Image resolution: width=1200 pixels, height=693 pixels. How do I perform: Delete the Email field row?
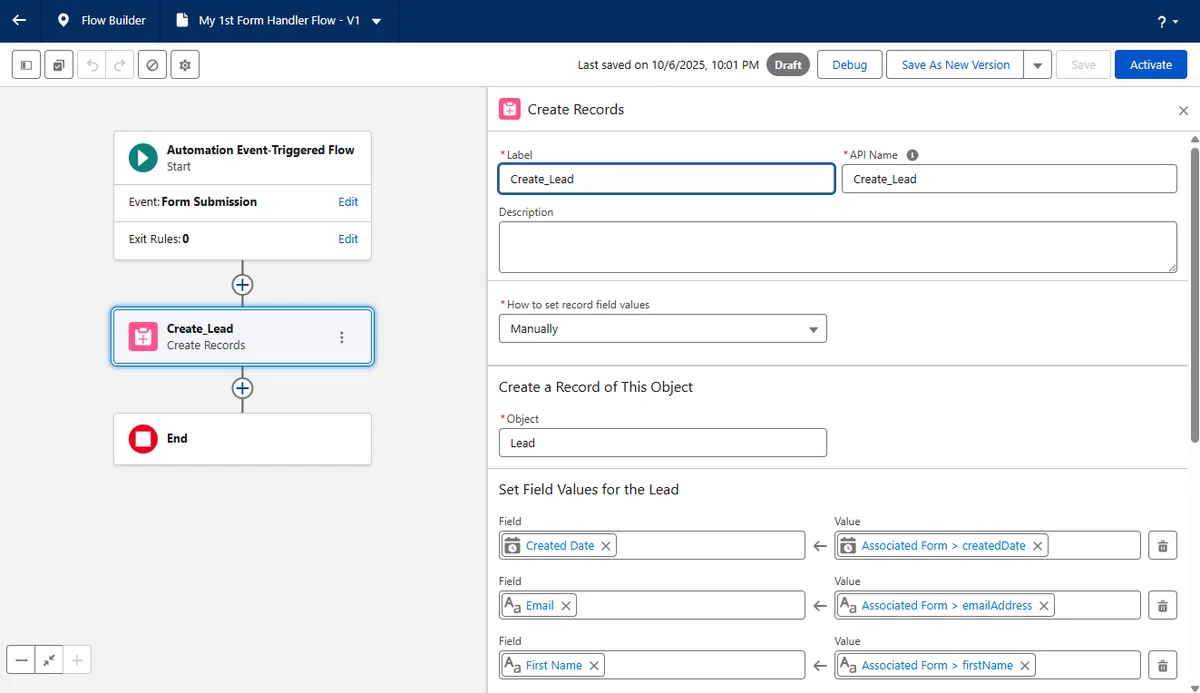pos(1162,606)
